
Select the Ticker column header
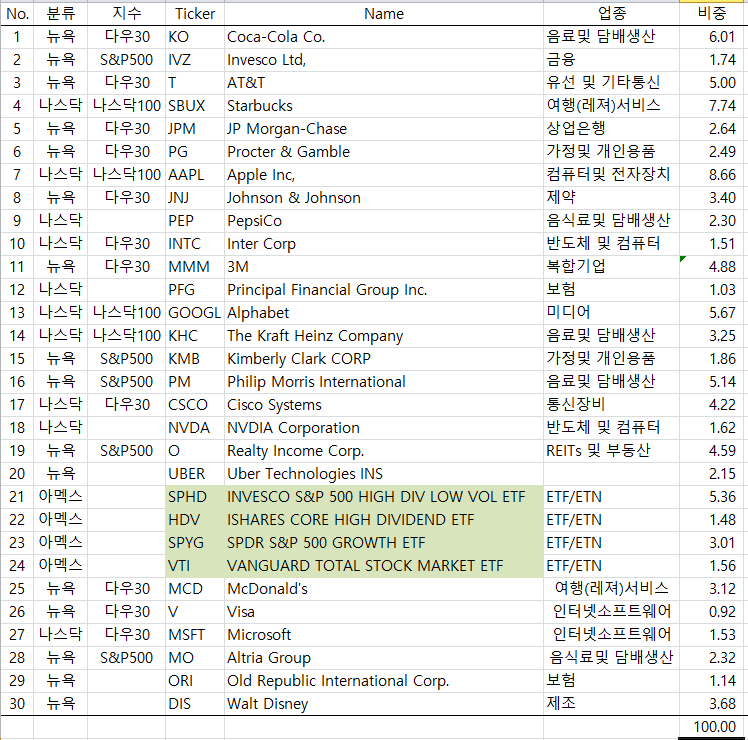tap(195, 14)
